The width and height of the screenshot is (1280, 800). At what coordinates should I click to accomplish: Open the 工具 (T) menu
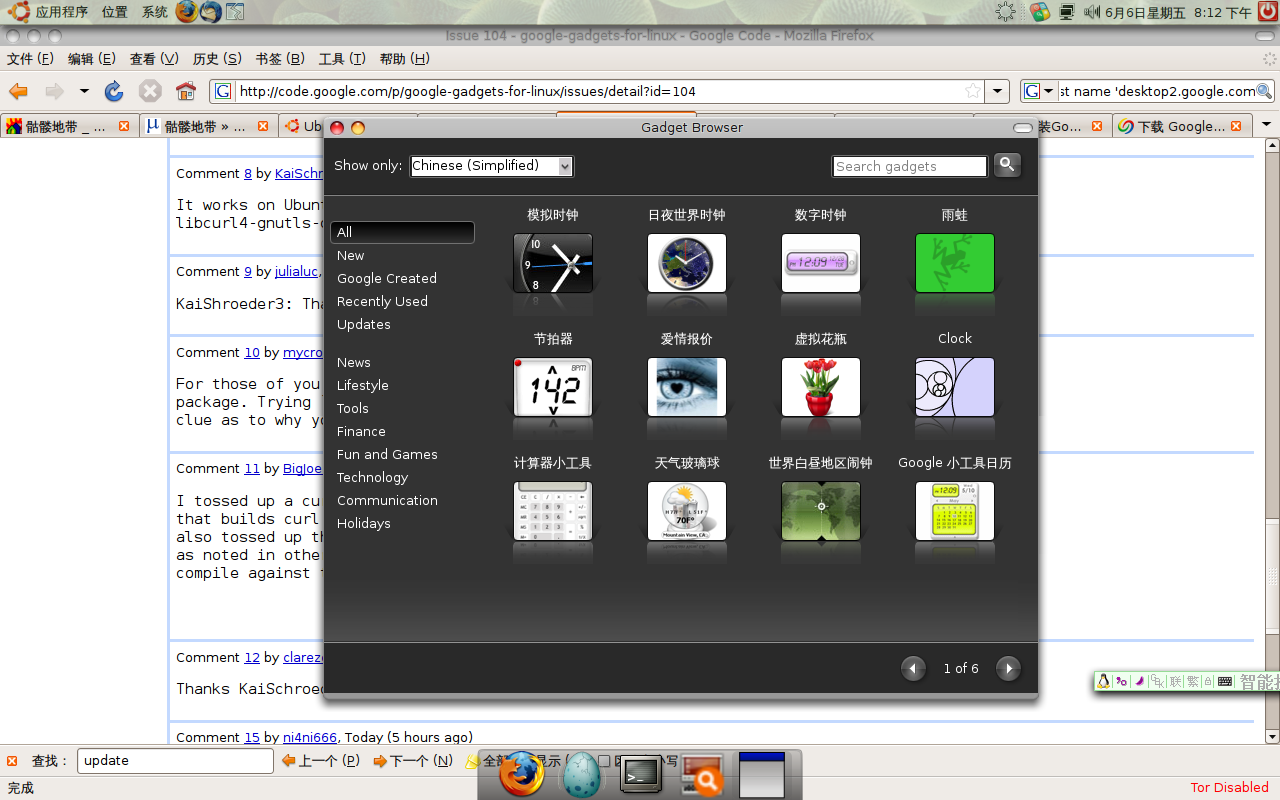coord(342,59)
